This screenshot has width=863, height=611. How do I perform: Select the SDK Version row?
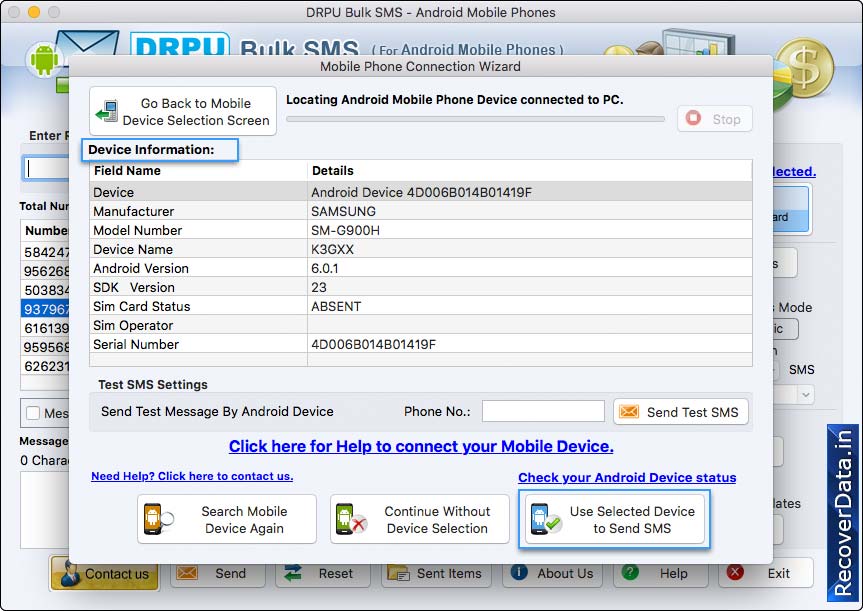tap(420, 287)
